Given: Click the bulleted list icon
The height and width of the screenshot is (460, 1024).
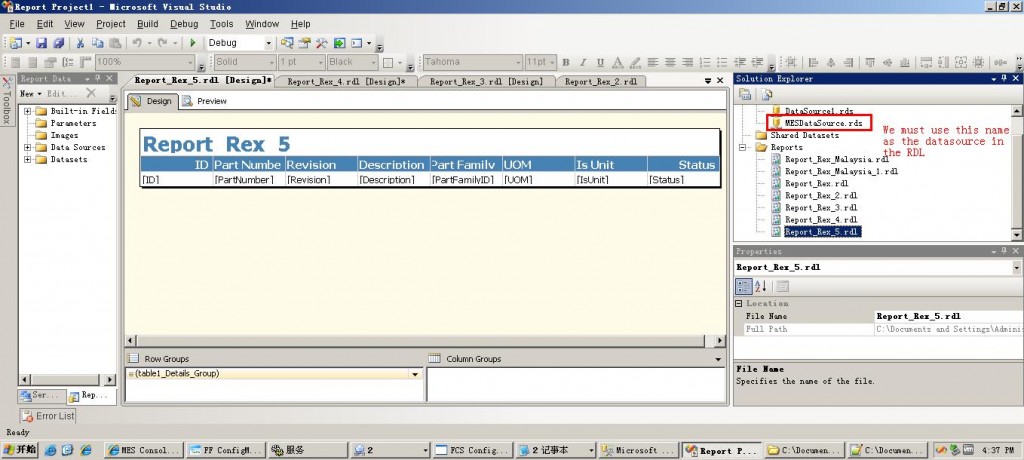Looking at the screenshot, I should tap(722, 63).
